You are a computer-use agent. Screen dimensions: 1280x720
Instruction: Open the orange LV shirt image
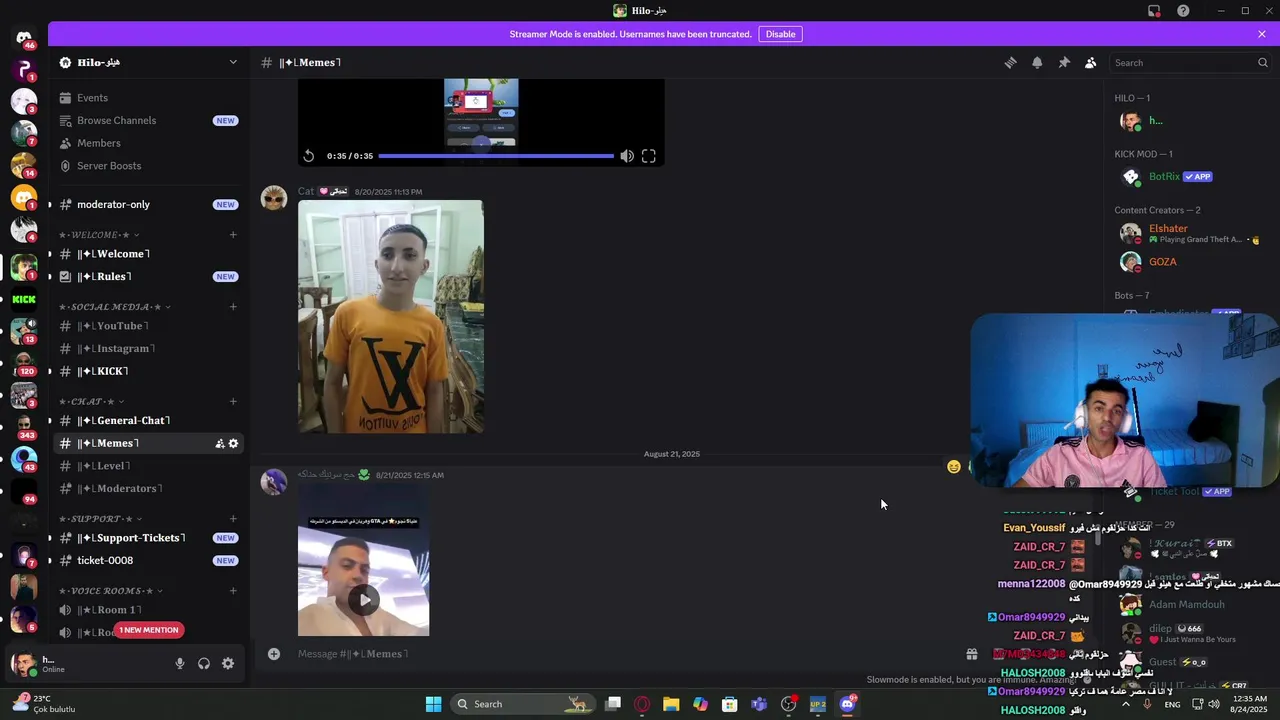click(x=391, y=317)
